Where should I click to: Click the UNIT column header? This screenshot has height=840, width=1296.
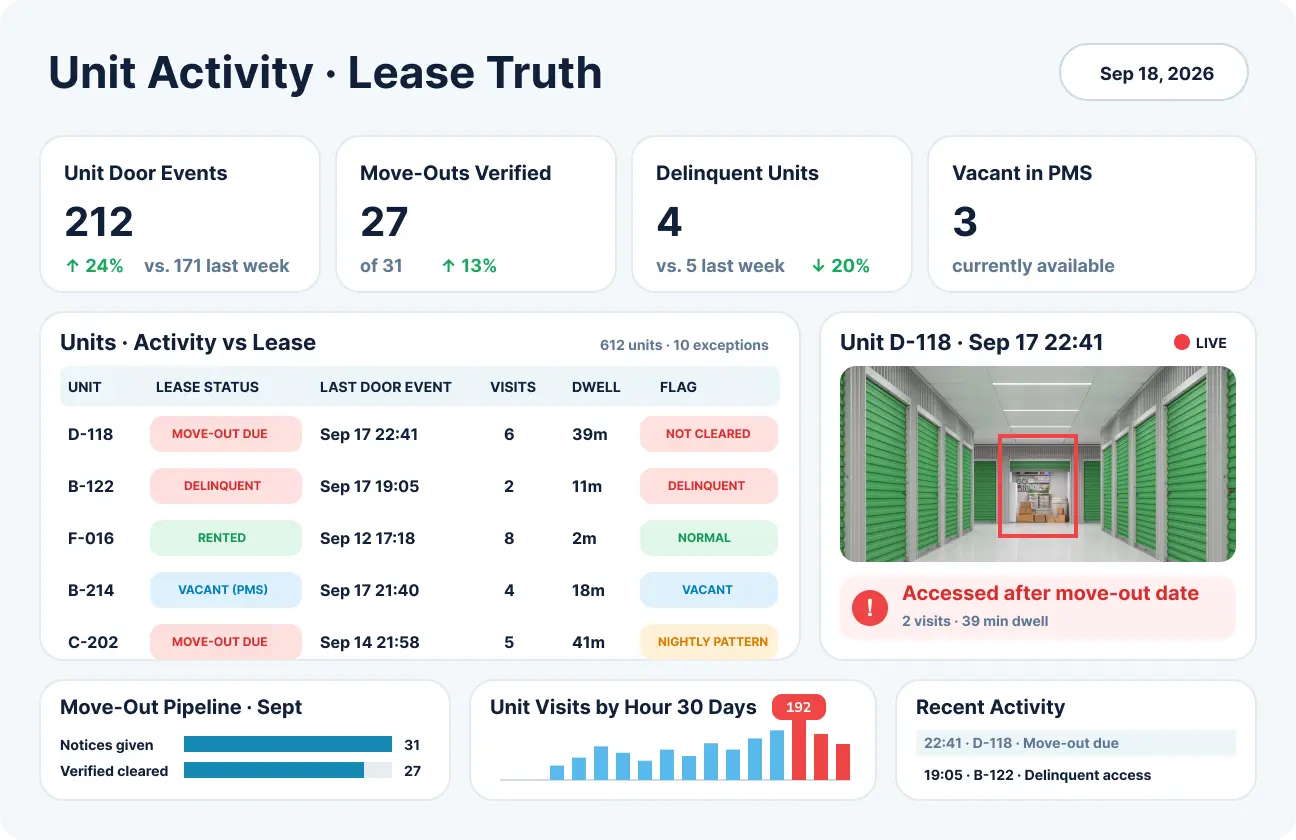coord(85,387)
